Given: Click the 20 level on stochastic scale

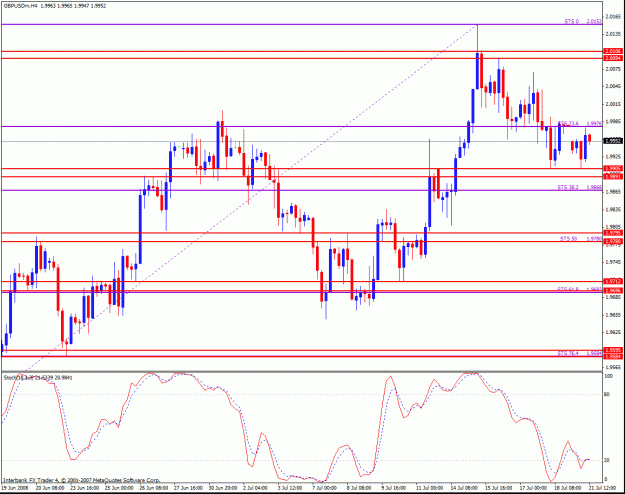Looking at the screenshot, I should pos(607,460).
